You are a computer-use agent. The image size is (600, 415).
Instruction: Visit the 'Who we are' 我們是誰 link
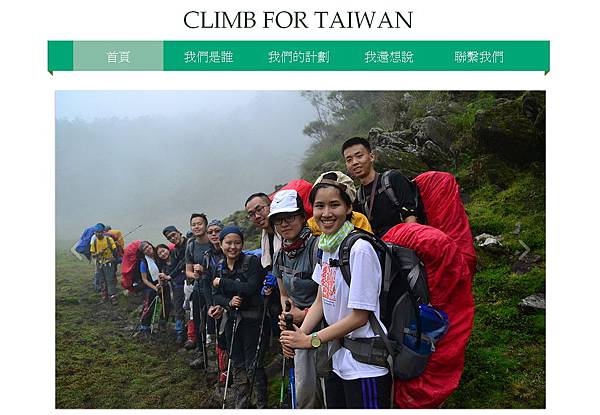(209, 56)
